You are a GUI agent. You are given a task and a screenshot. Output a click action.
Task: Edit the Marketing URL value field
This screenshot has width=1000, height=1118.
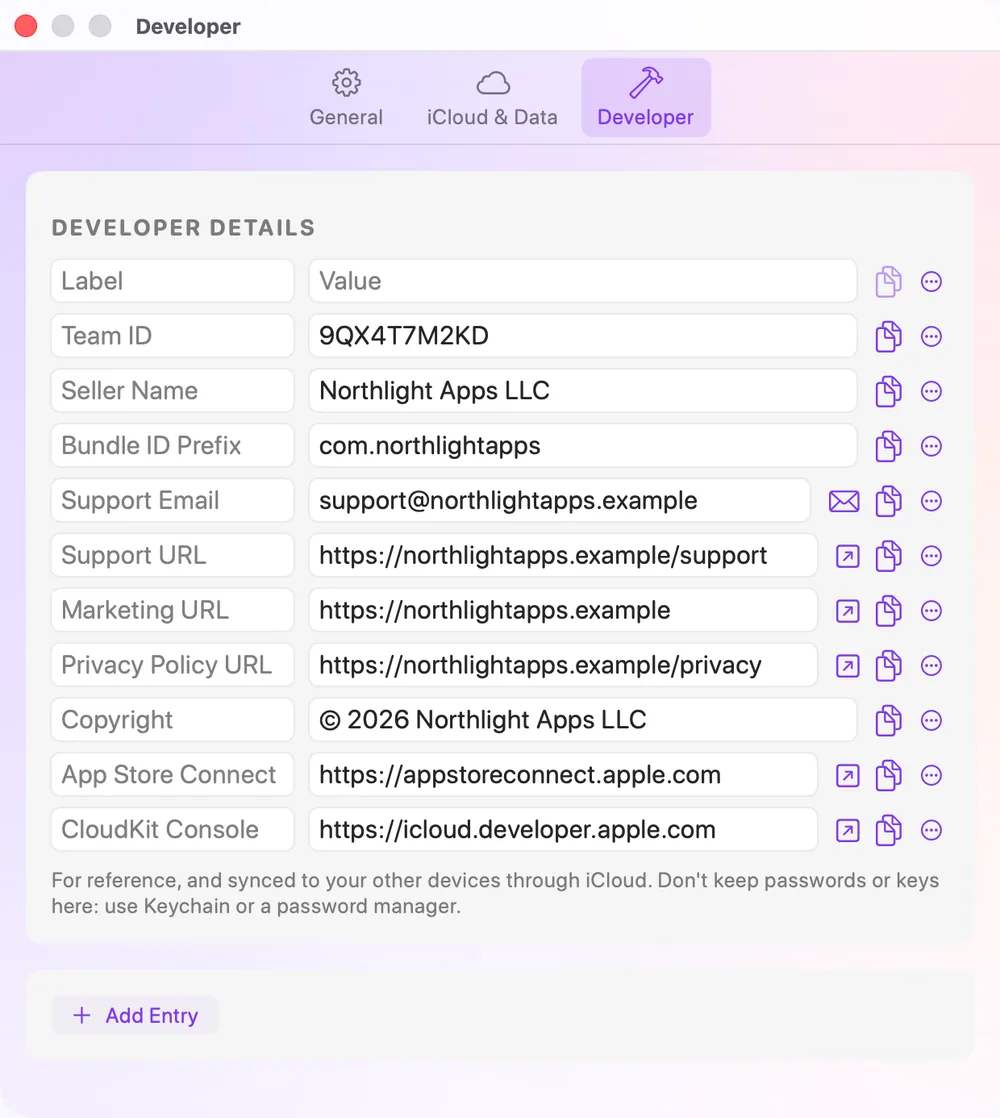563,610
